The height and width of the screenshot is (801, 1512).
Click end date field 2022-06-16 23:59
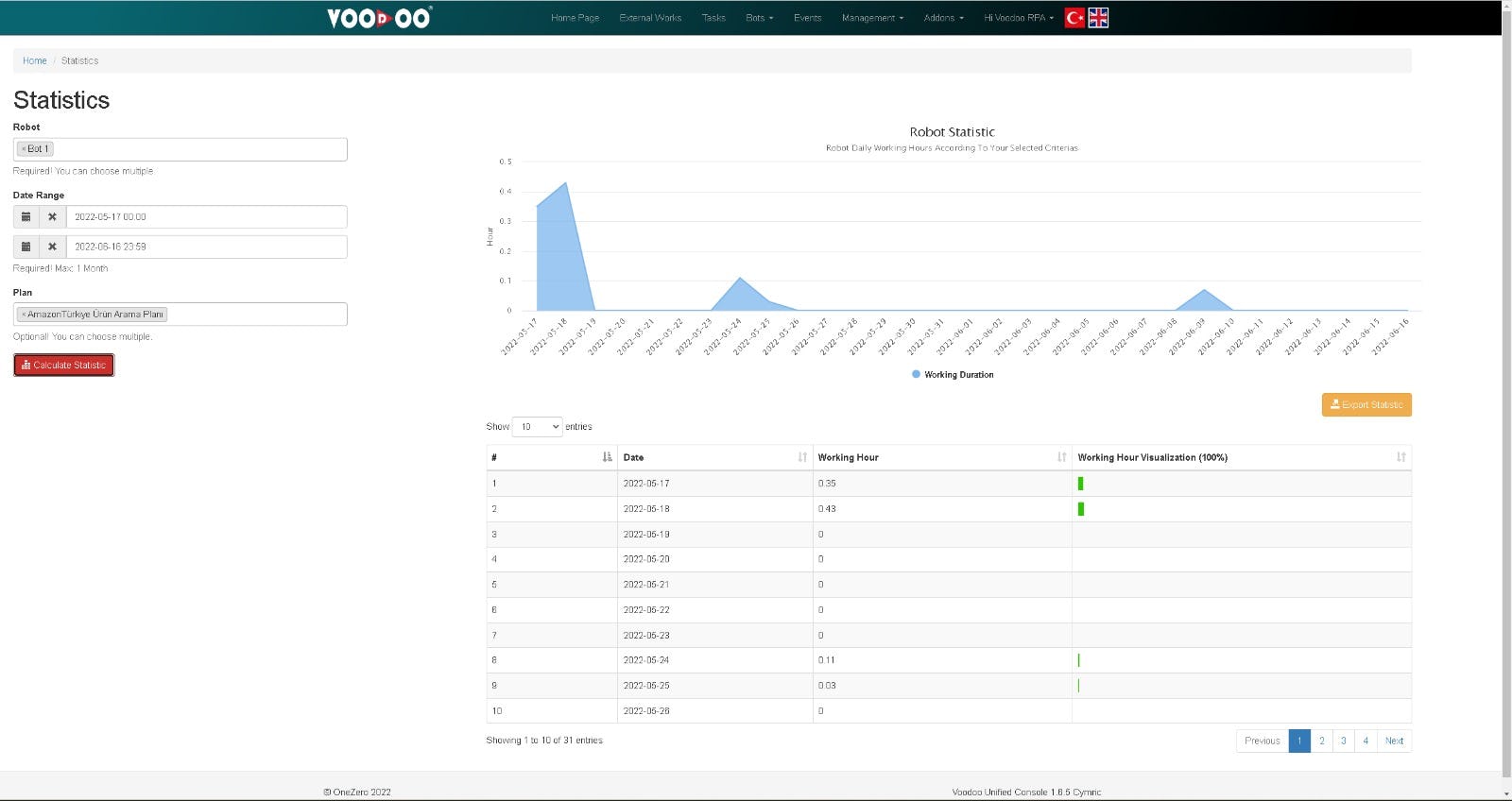point(206,247)
